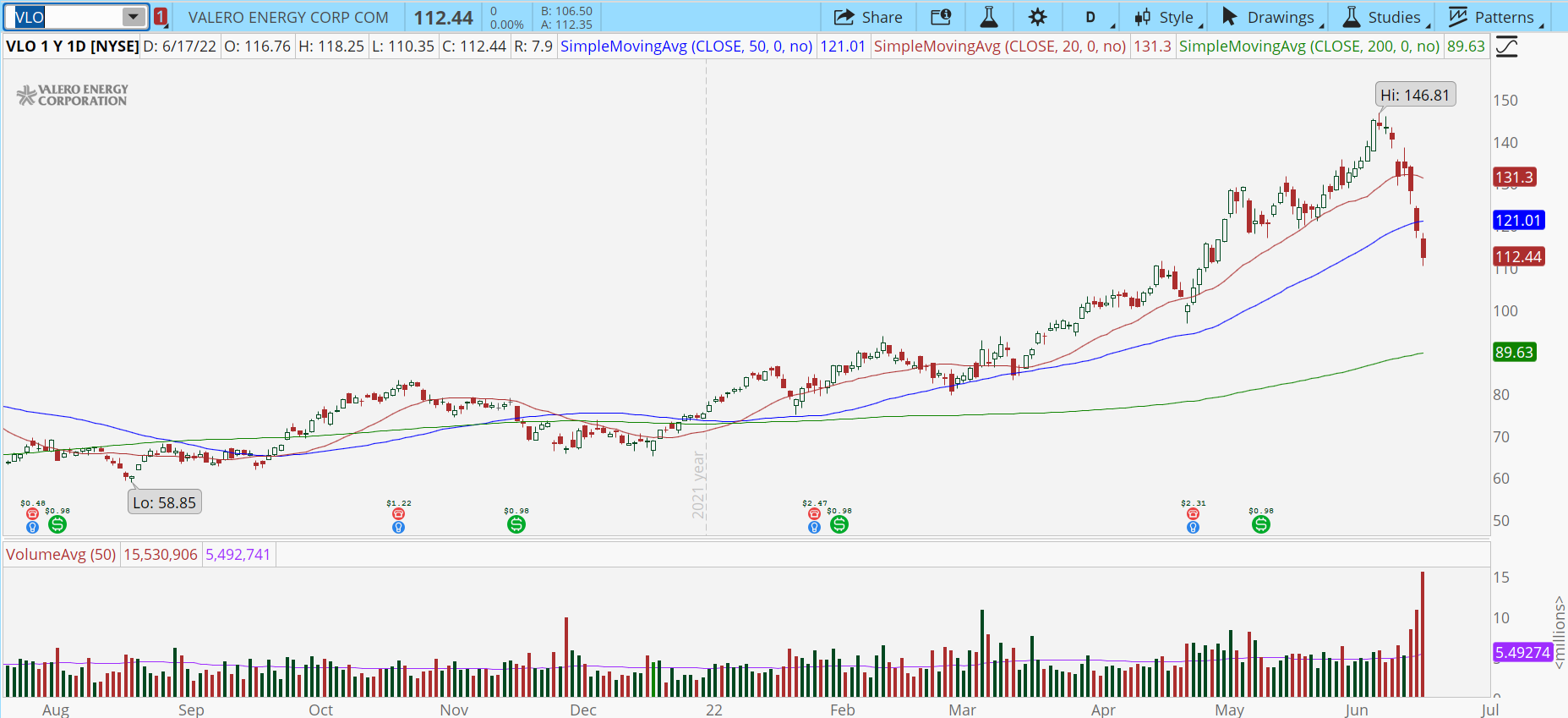Open the symbol dropdown arrow next to VLO

133,17
